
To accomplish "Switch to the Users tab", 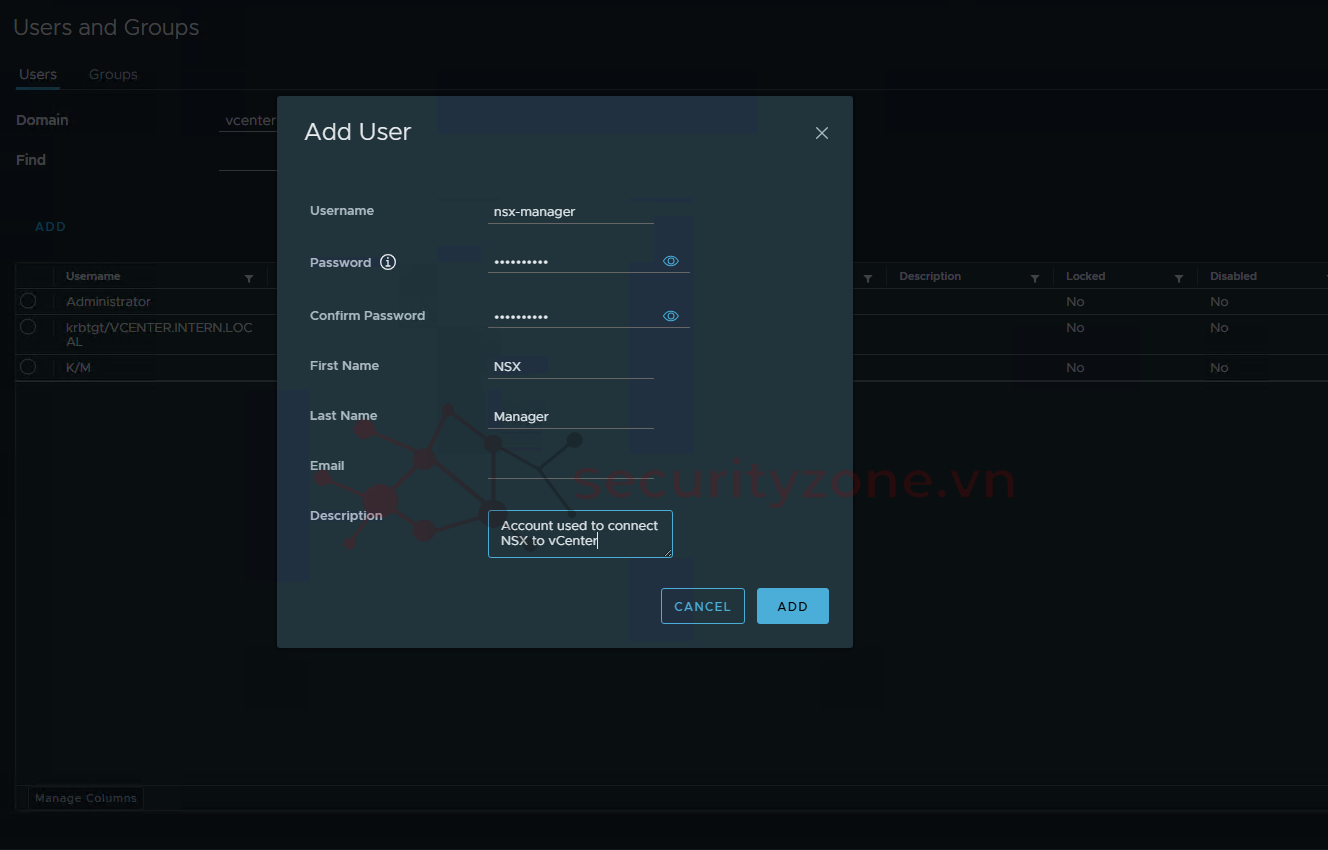I will click(x=38, y=75).
